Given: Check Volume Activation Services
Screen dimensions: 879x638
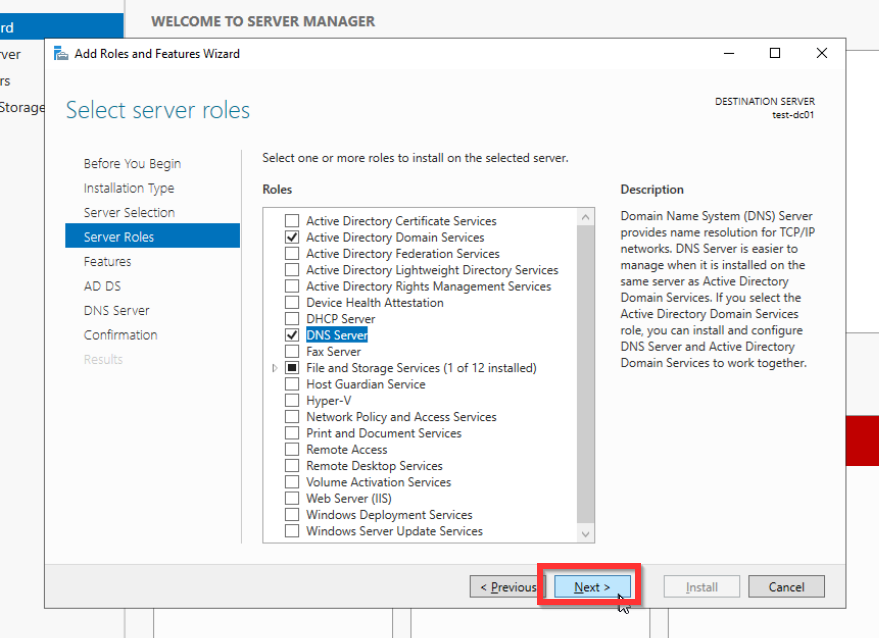Looking at the screenshot, I should [292, 482].
